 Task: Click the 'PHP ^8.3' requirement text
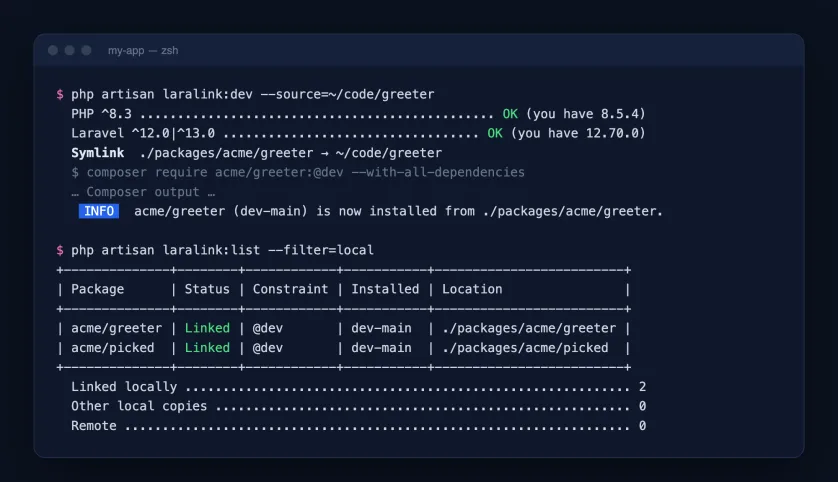coord(102,114)
